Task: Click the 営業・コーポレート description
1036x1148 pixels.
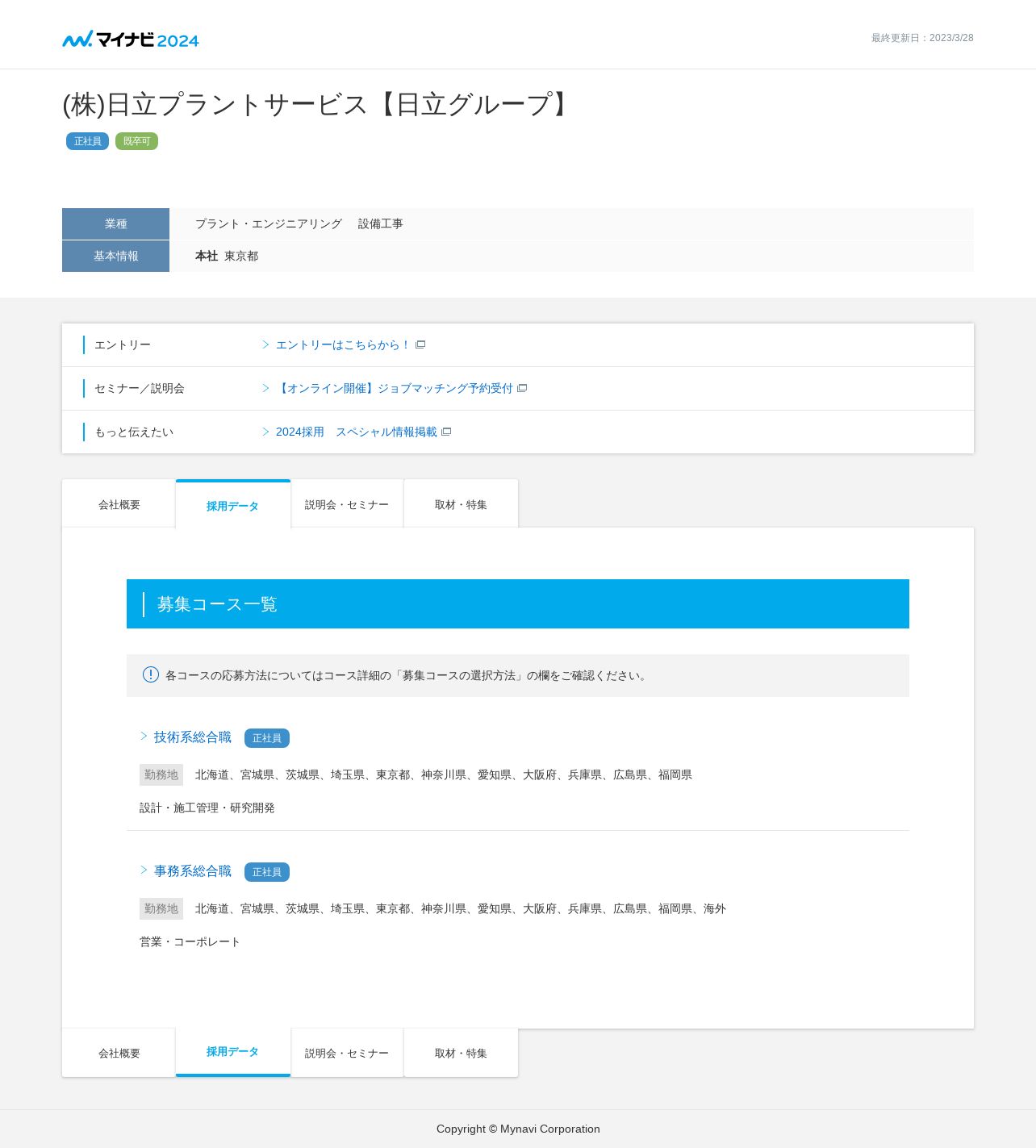Action: click(190, 941)
